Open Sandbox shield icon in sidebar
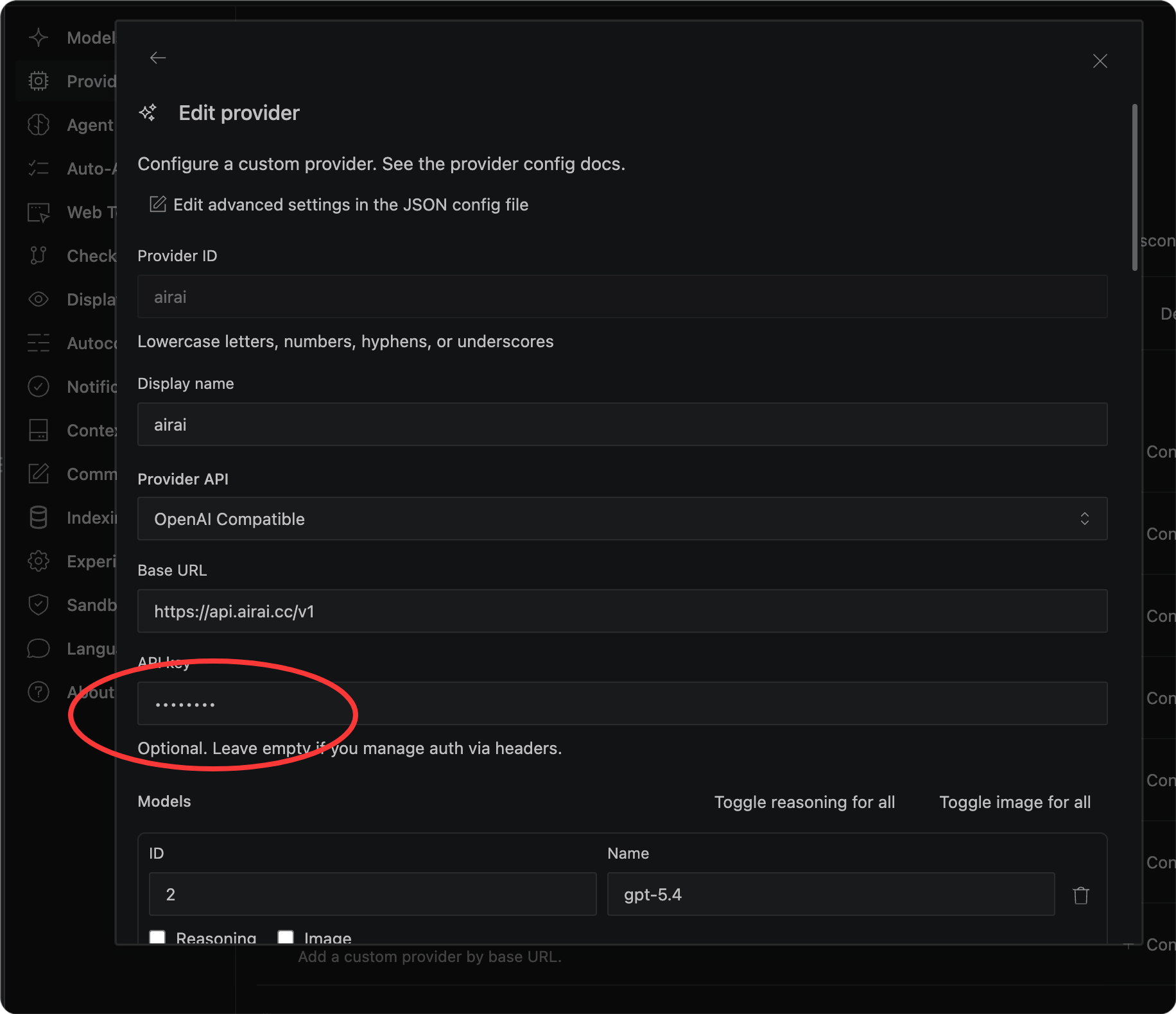Viewport: 1176px width, 1014px height. click(x=39, y=605)
